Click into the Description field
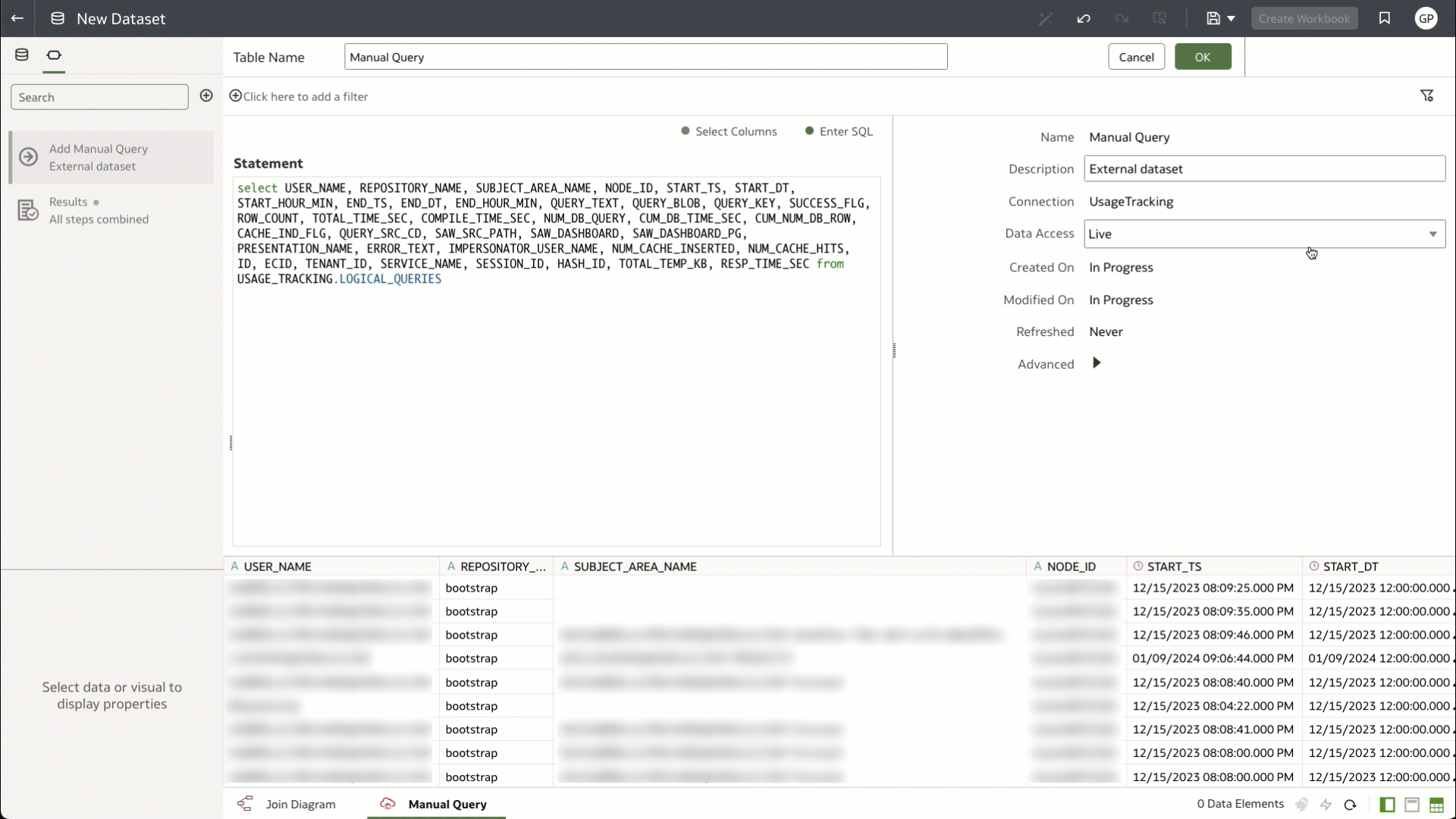Screen dimensions: 1456x819 coord(1263,168)
